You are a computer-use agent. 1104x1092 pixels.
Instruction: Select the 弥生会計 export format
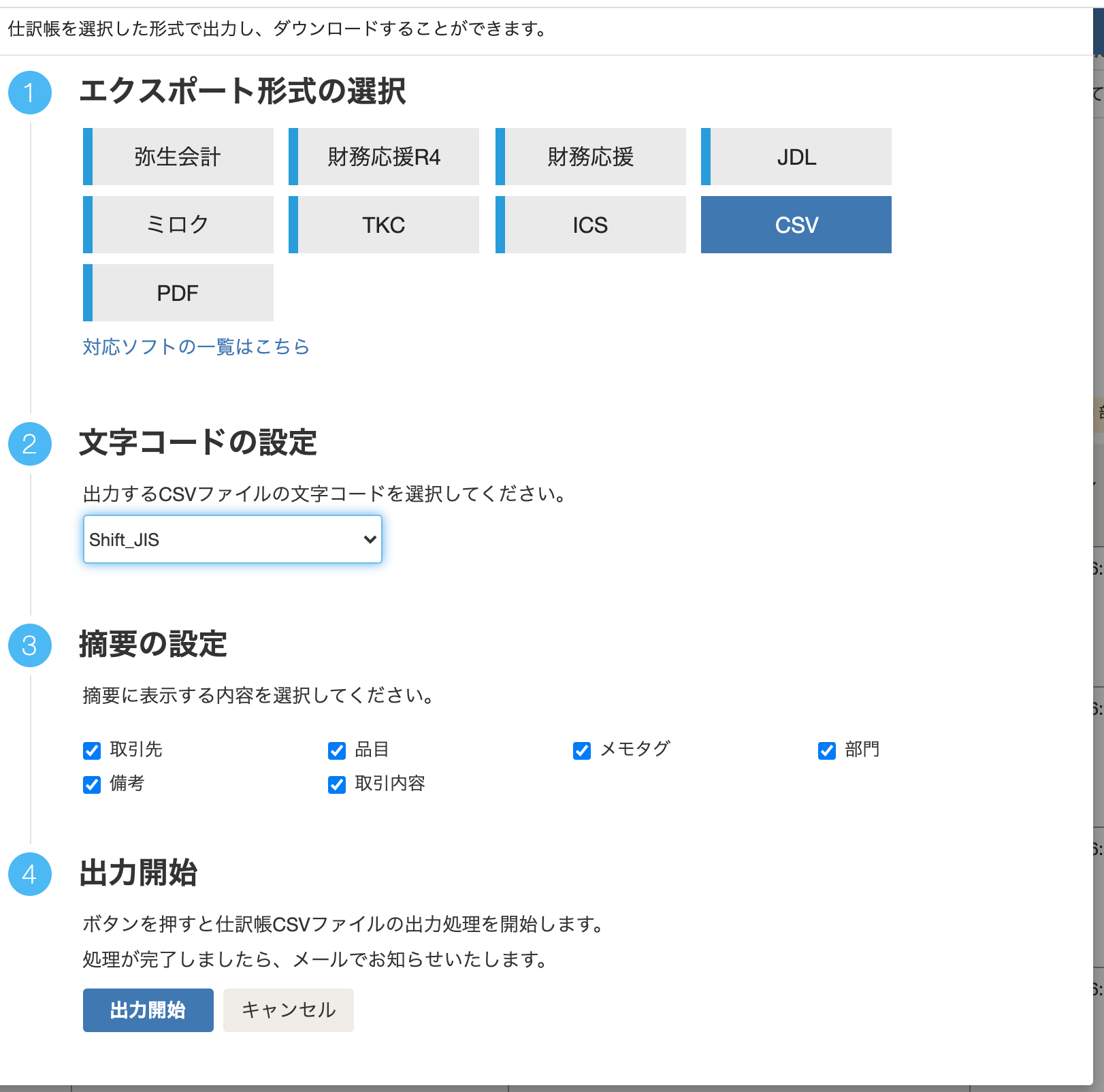pyautogui.click(x=178, y=157)
